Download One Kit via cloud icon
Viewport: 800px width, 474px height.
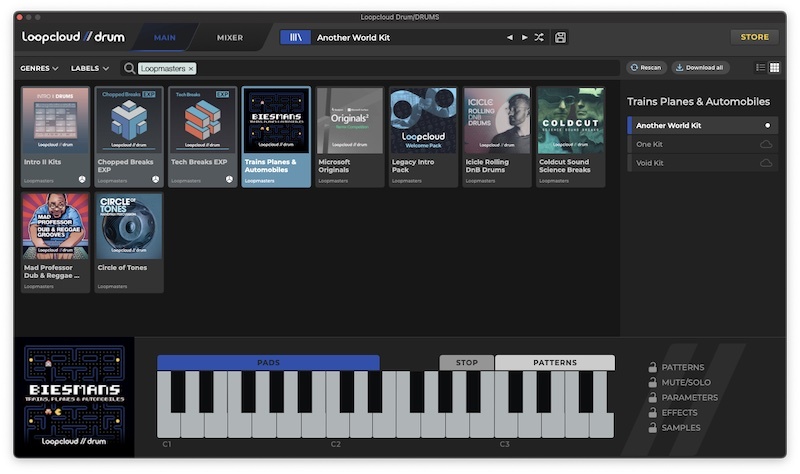pyautogui.click(x=766, y=144)
